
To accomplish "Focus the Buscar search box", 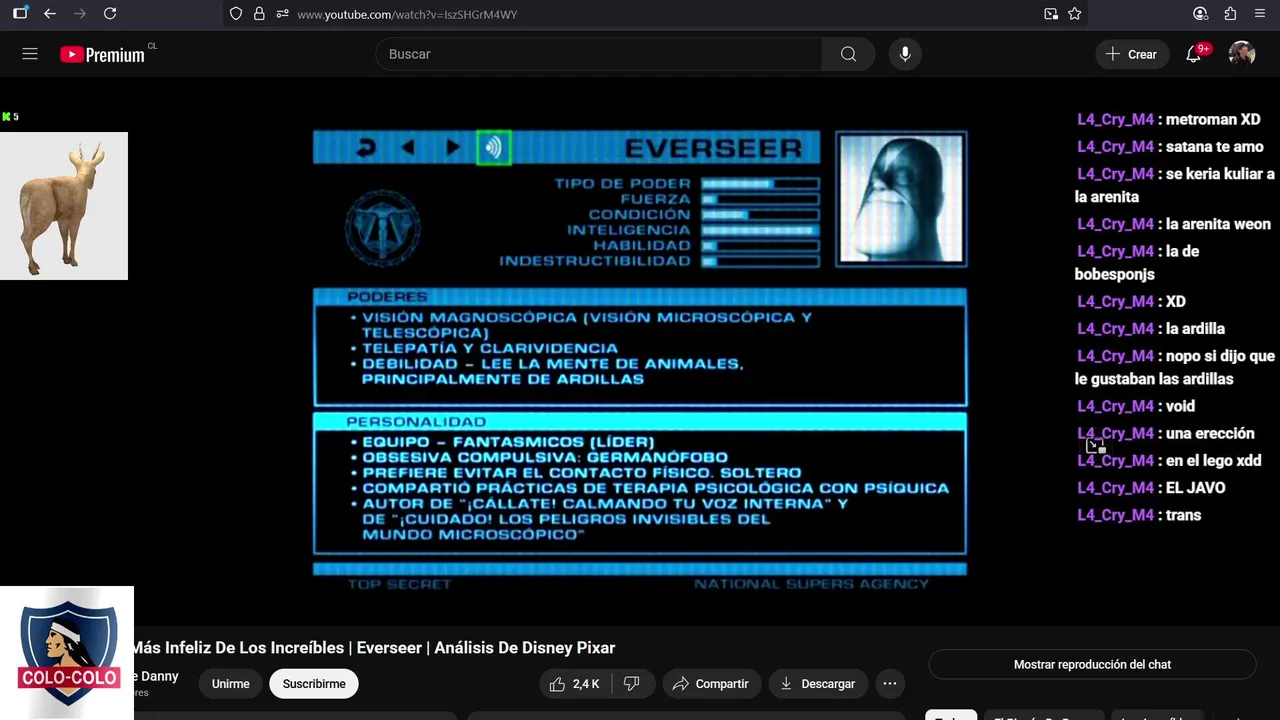I will pos(599,54).
